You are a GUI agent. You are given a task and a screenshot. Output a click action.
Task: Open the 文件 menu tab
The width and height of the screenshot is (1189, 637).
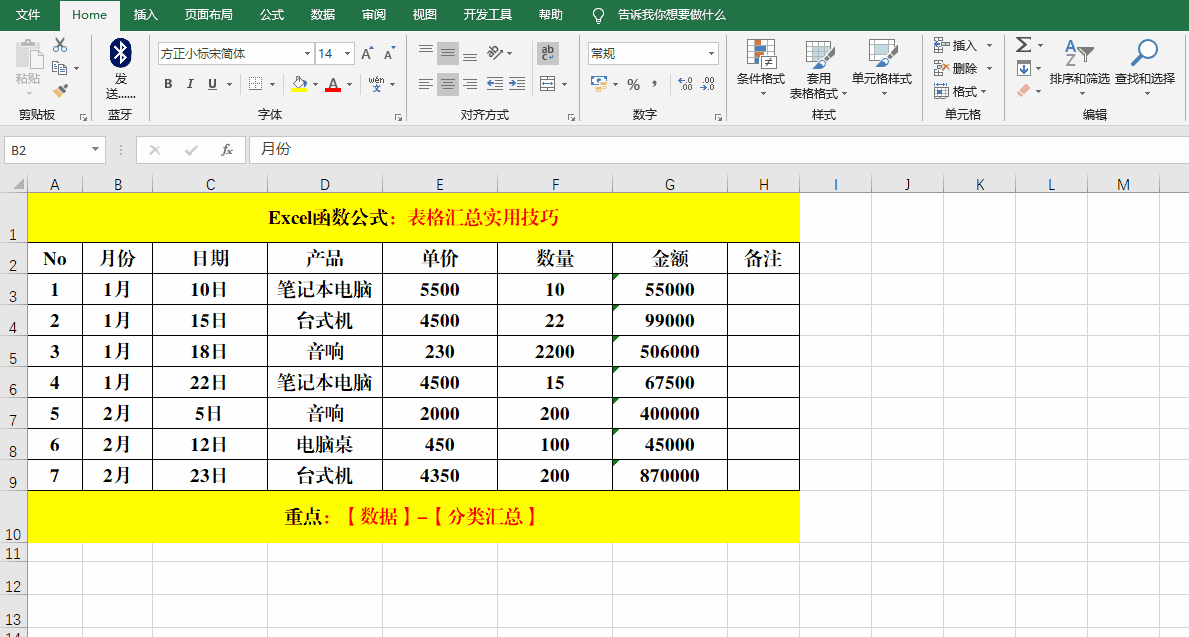(28, 15)
